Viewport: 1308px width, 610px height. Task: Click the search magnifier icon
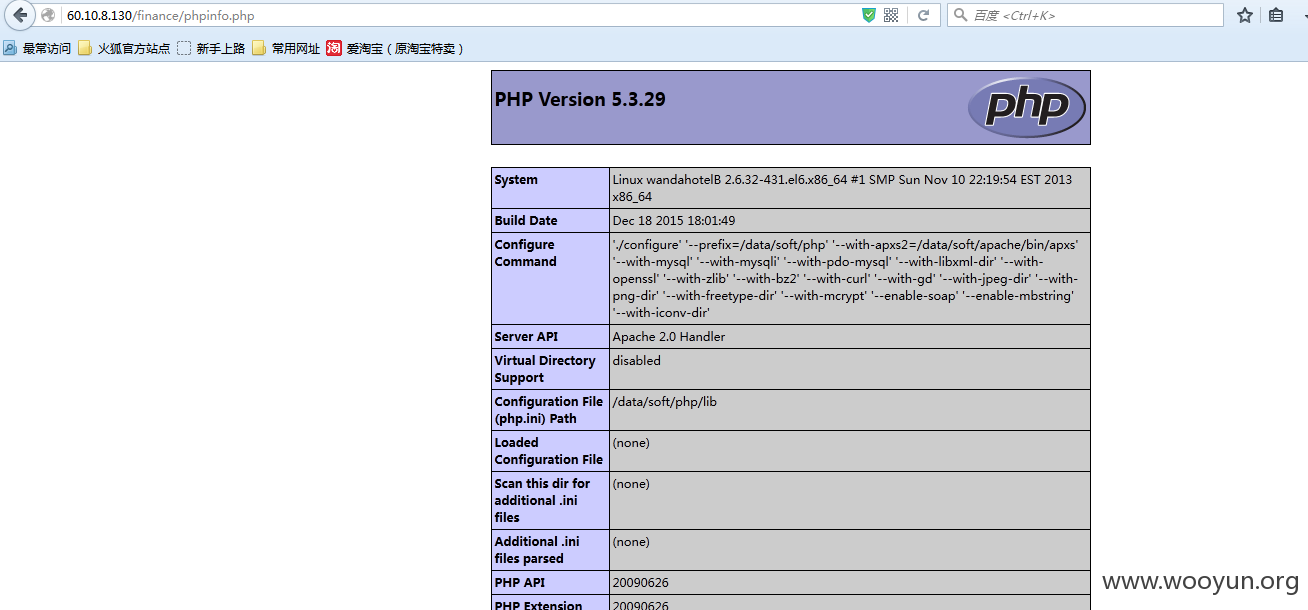[x=961, y=15]
